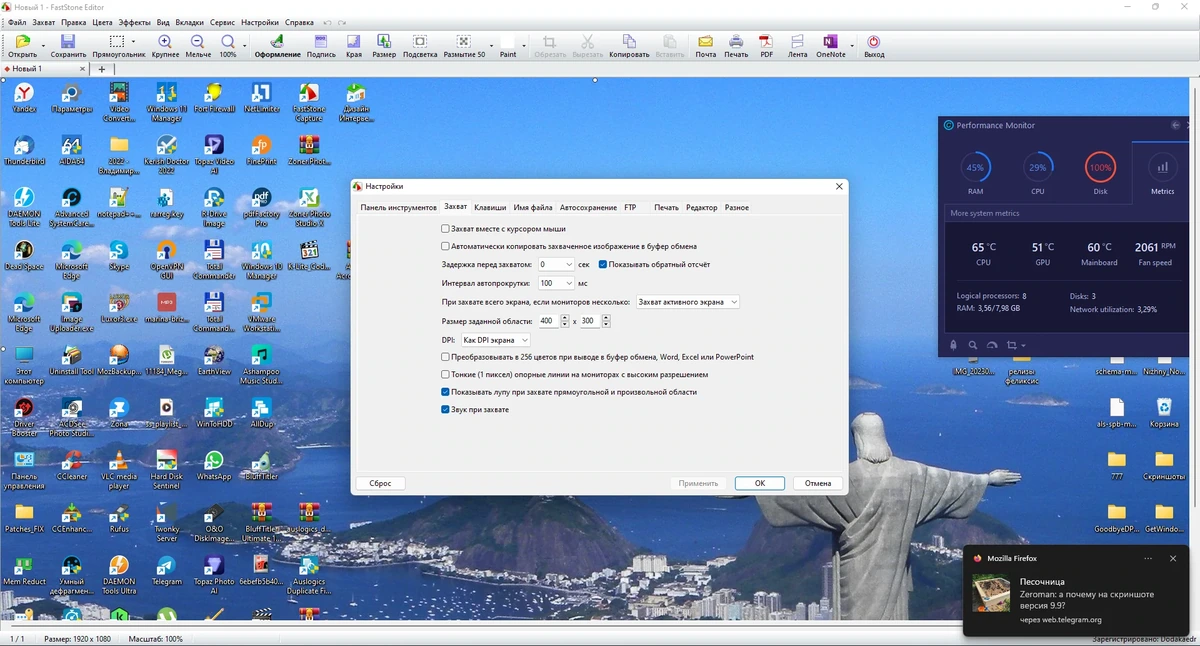This screenshot has height=646, width=1200.
Task: Uncheck Sound on capture (Звук при захвате)
Action: (x=446, y=409)
